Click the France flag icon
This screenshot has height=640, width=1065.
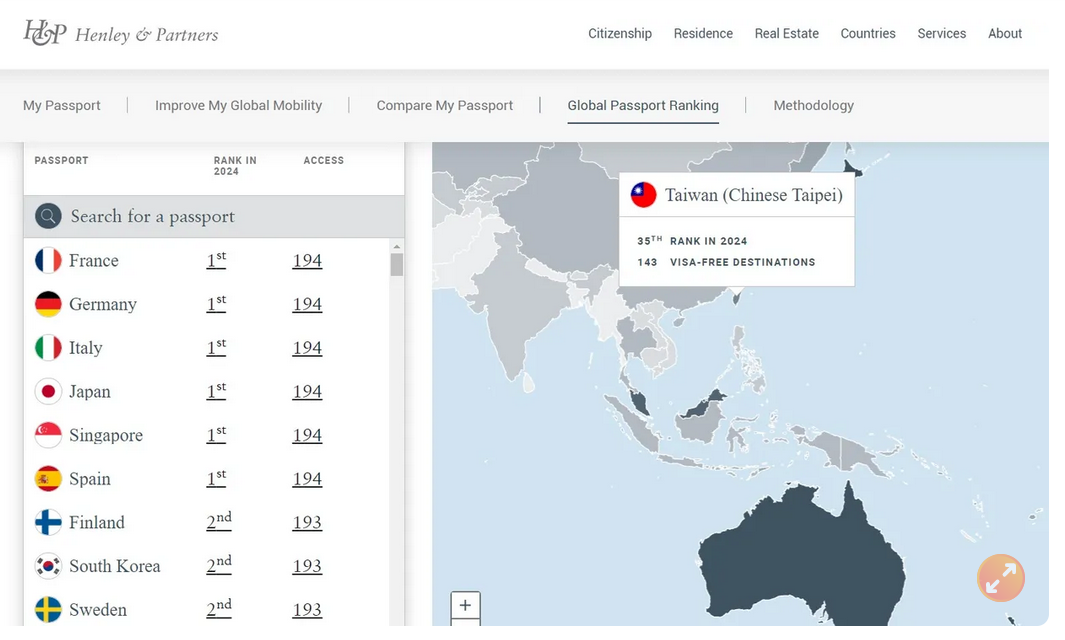click(48, 260)
